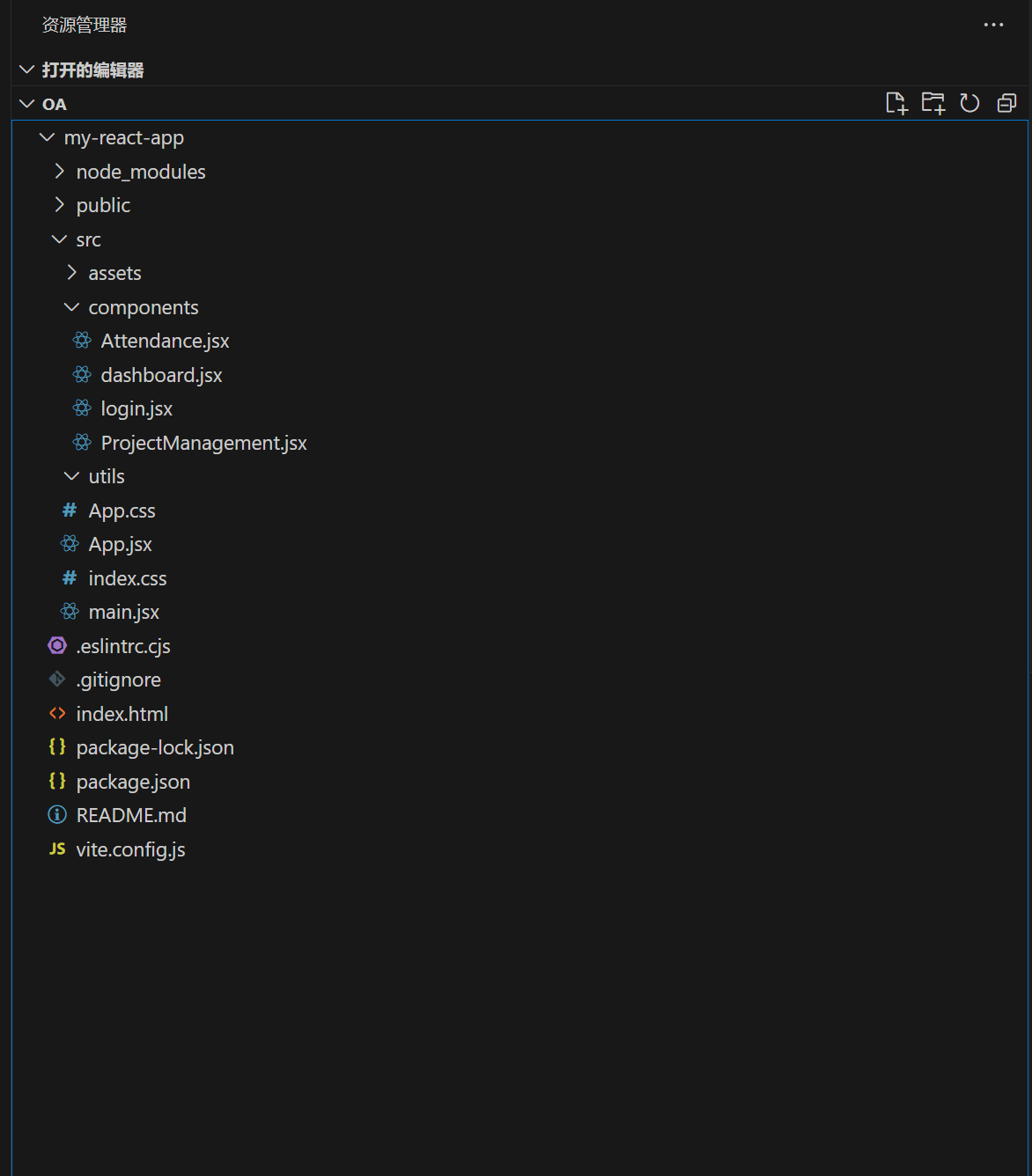This screenshot has height=1176, width=1032.
Task: Click the JS icon beside vite.config.js
Action: click(57, 849)
